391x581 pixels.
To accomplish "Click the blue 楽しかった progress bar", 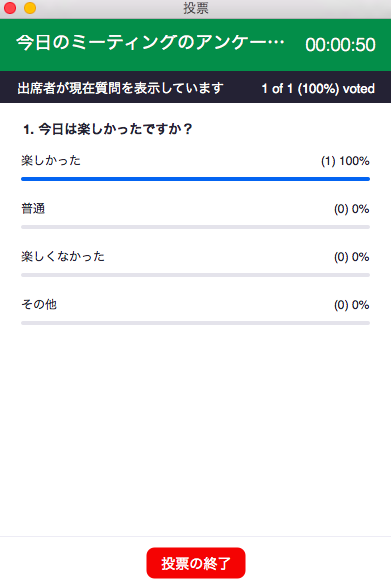I will coord(195,179).
